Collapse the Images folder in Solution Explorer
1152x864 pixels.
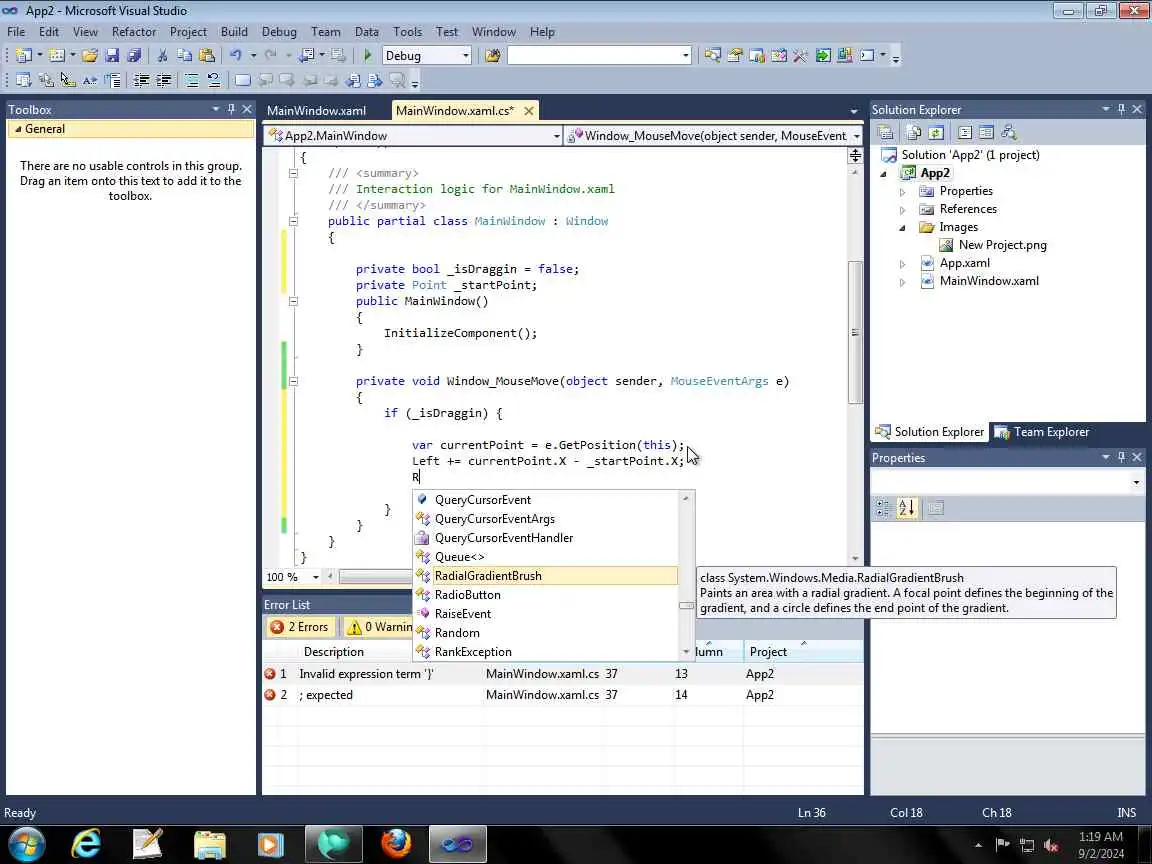(902, 228)
